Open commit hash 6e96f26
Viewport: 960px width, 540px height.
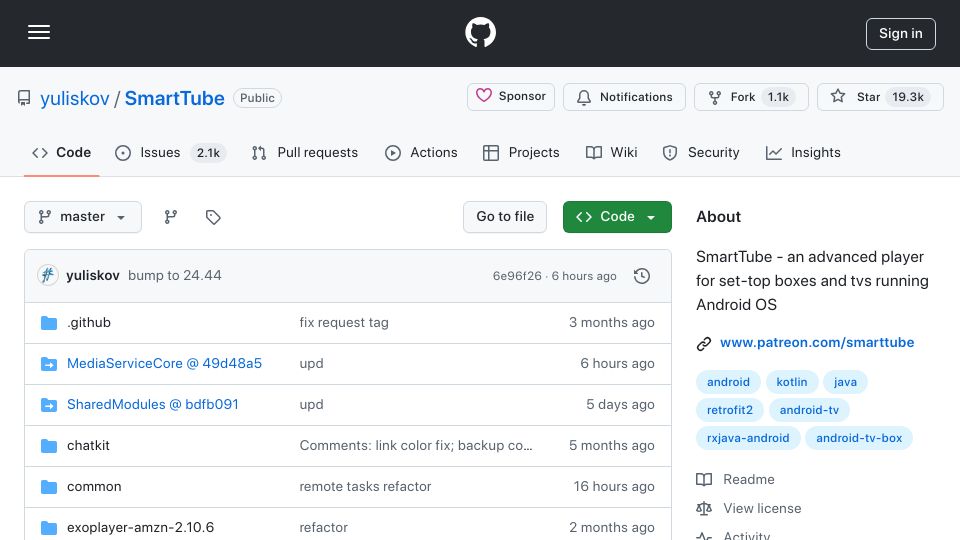517,276
